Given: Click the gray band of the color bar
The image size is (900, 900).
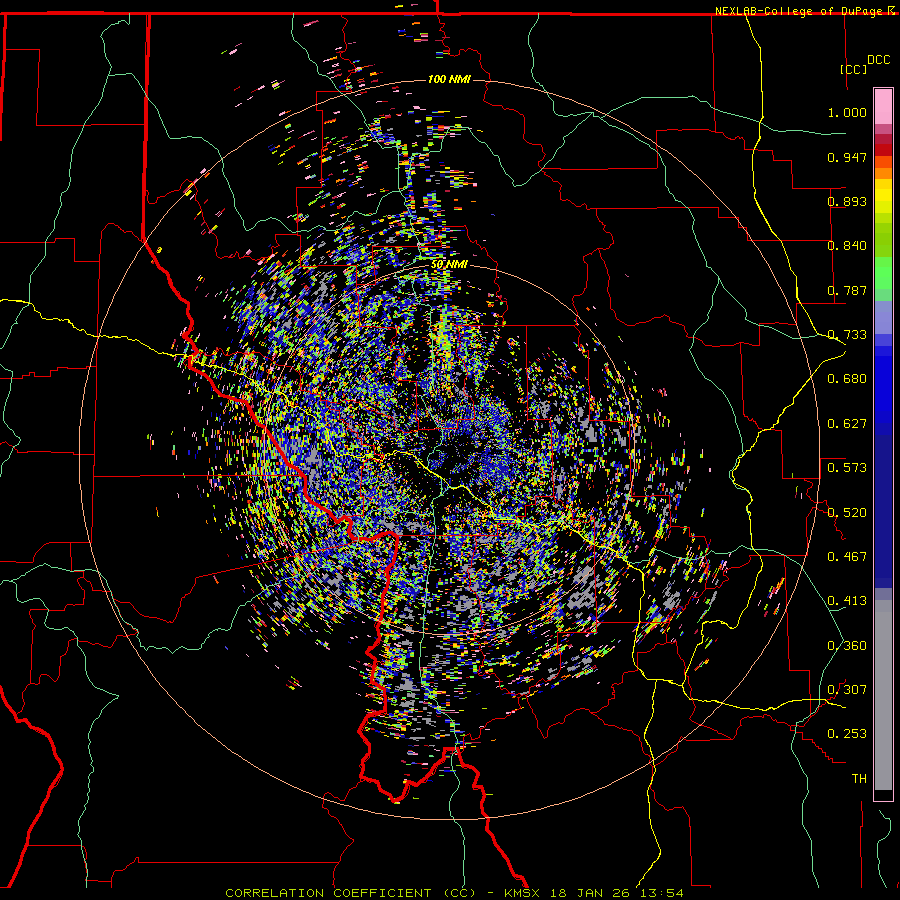Looking at the screenshot, I should point(883,695).
